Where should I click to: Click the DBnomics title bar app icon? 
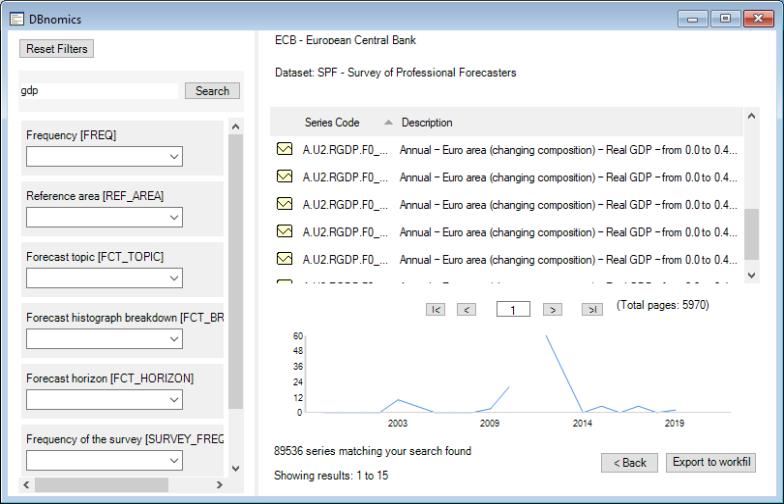click(x=11, y=20)
